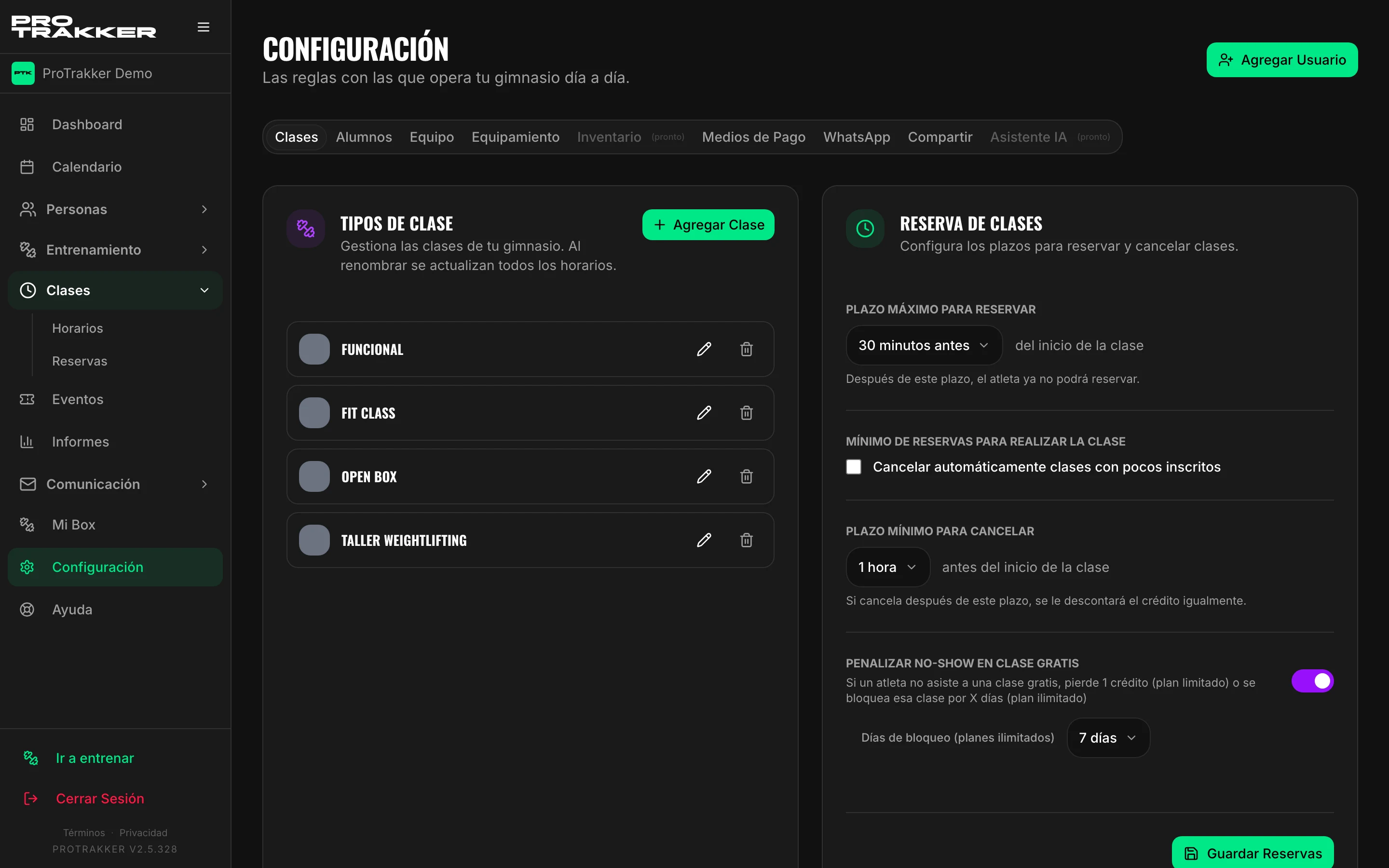Switch to the Equipo tab
This screenshot has height=868, width=1389.
(x=432, y=137)
